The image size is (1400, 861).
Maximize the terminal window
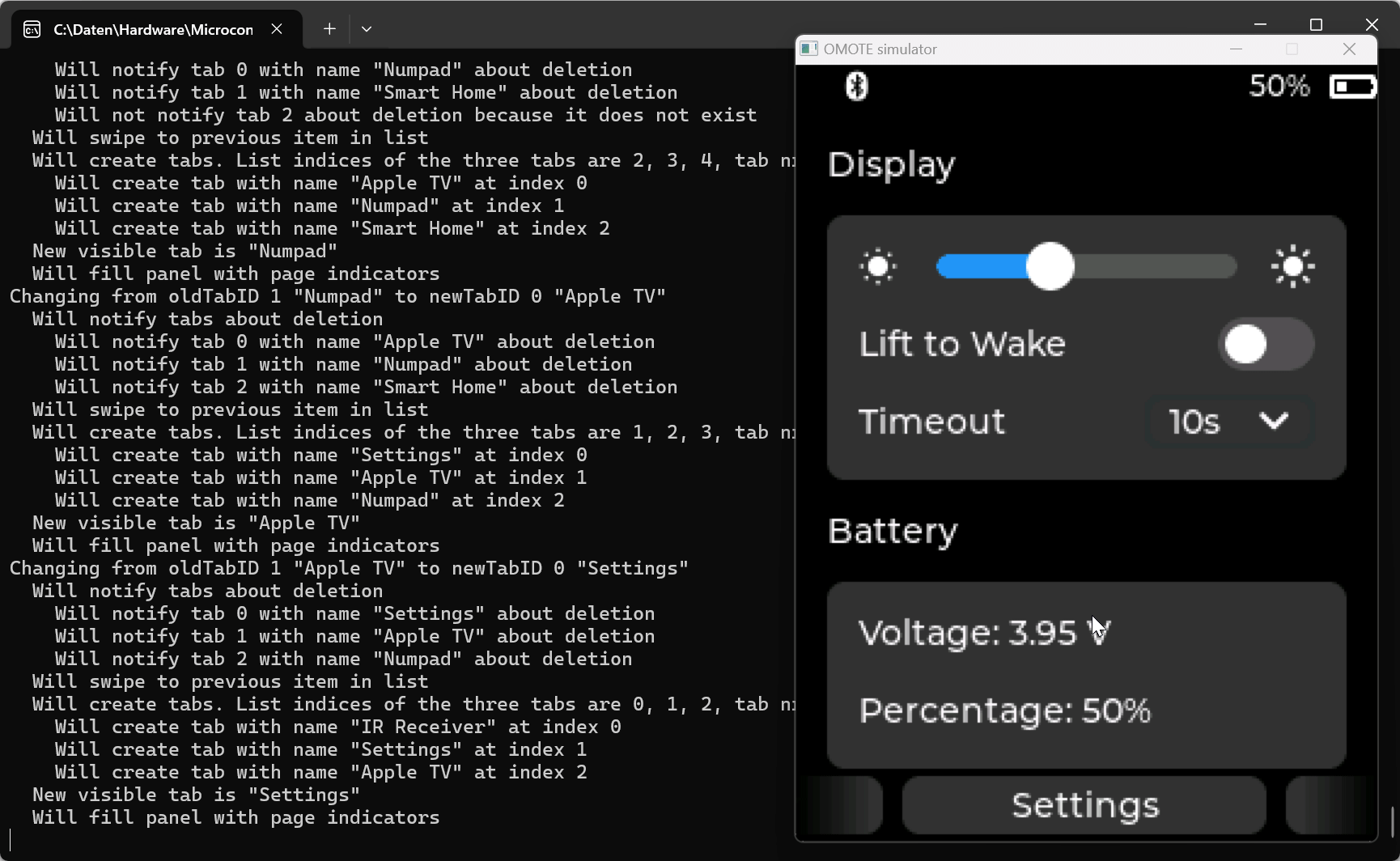1316,25
